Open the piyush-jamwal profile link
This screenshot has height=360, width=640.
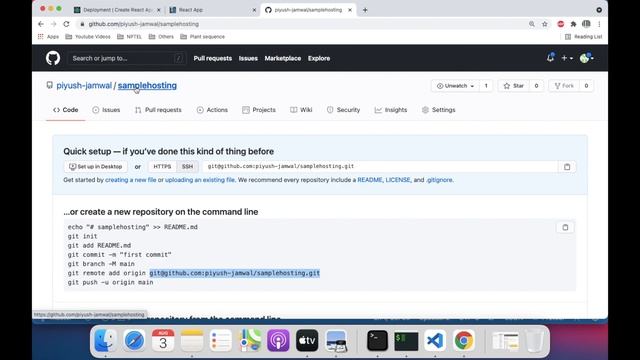tap(84, 85)
